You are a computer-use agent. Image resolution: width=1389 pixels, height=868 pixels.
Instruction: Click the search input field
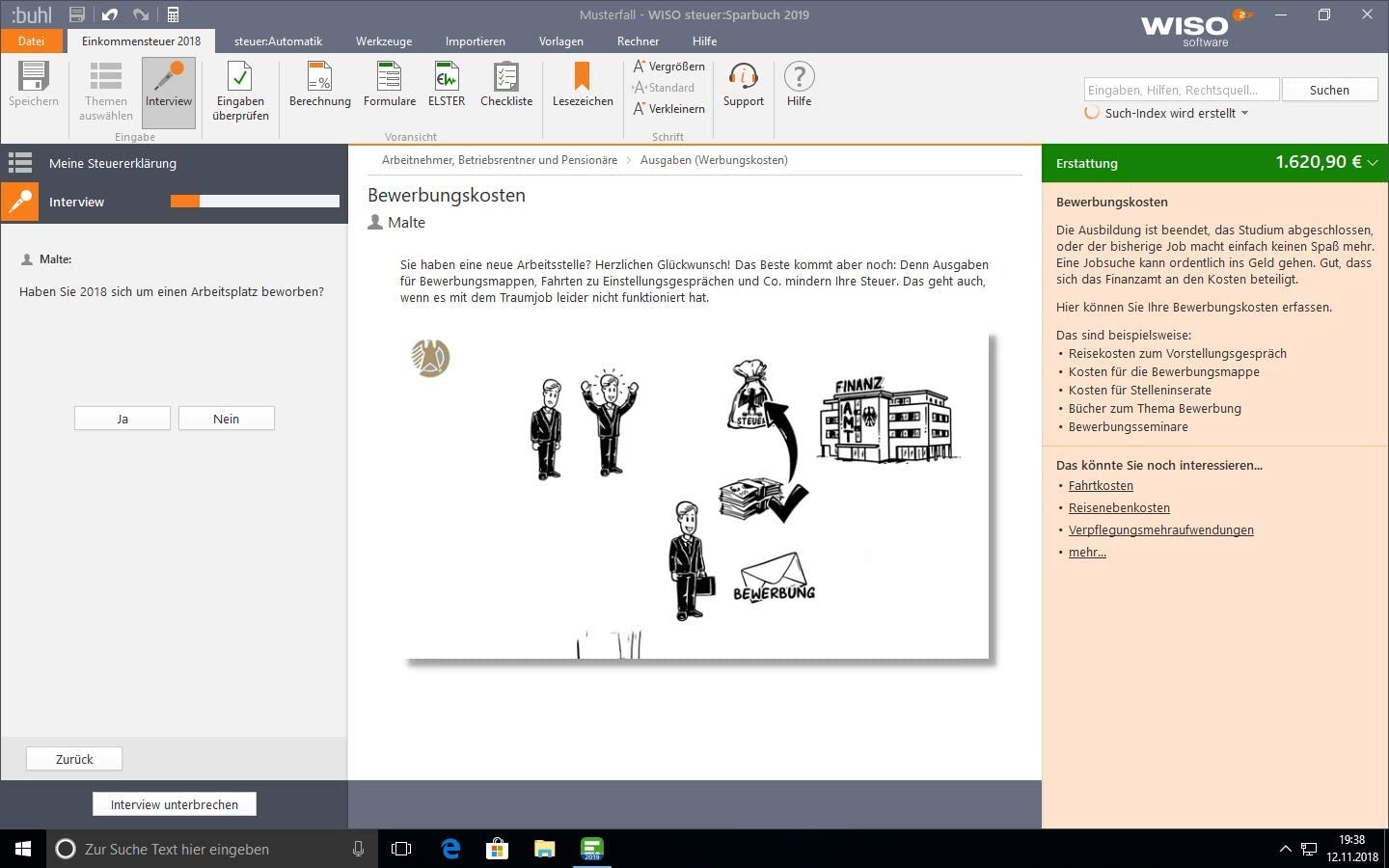(1181, 90)
